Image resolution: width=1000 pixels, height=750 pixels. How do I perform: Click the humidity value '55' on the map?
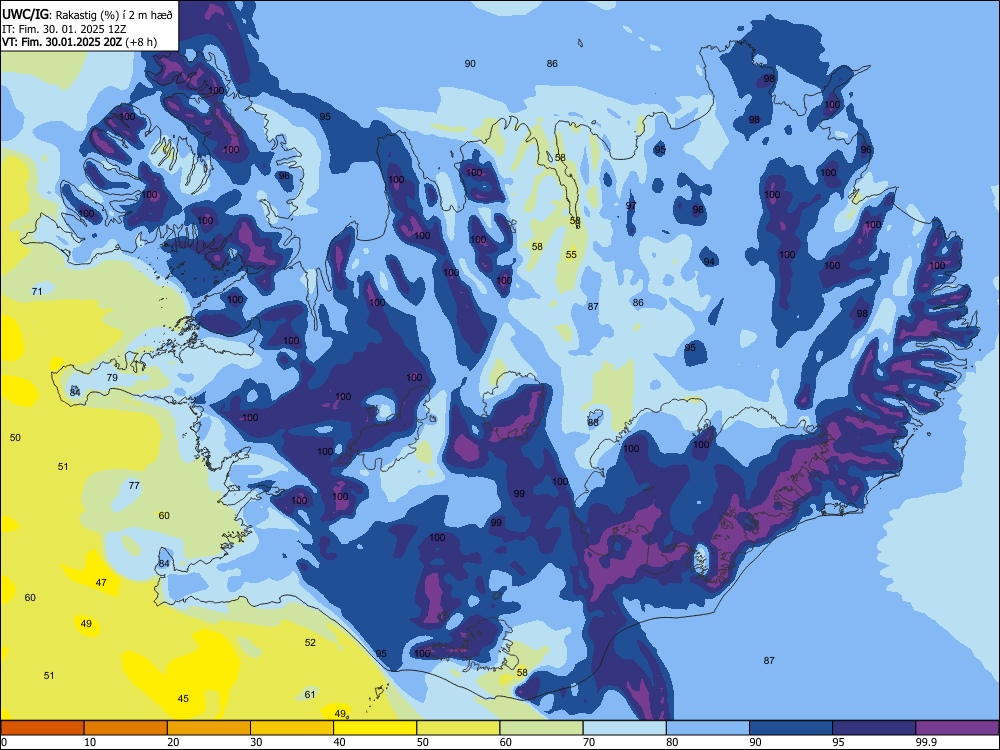coord(571,254)
